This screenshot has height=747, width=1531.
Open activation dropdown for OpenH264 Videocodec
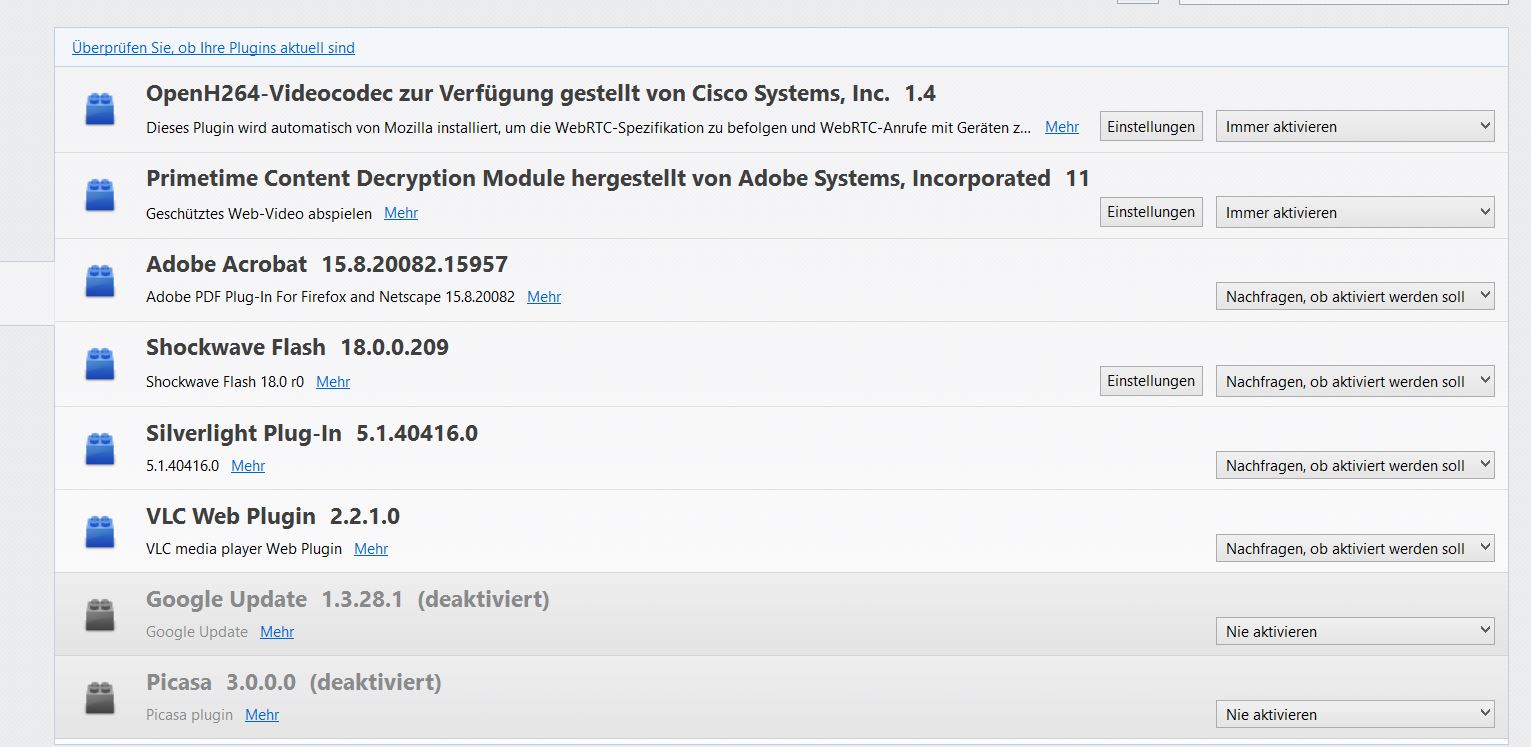click(x=1354, y=127)
